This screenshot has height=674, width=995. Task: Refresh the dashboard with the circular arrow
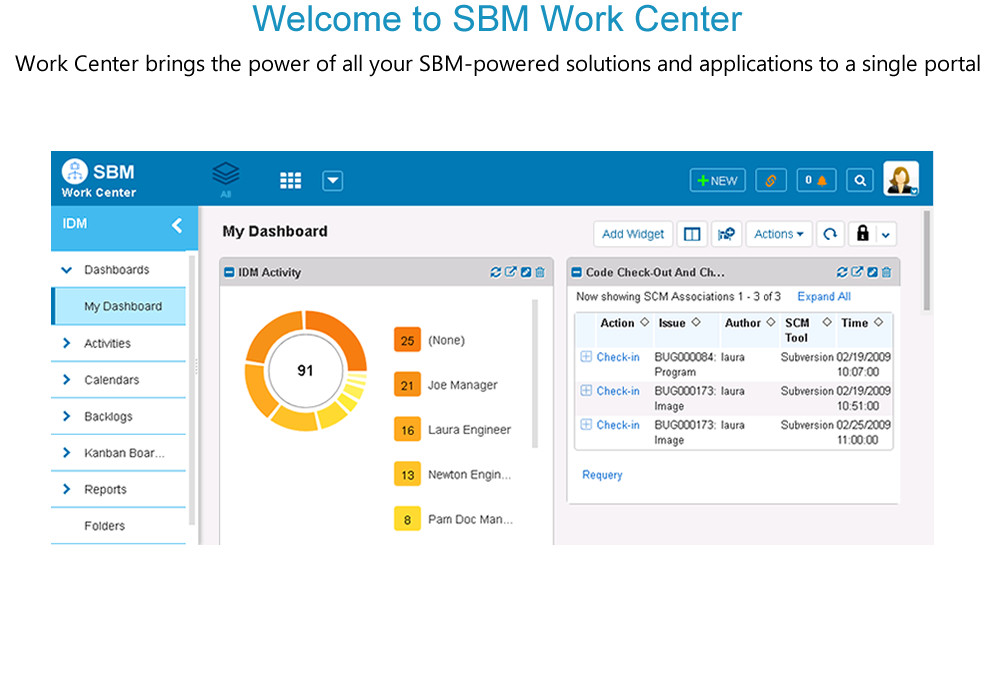coord(829,234)
